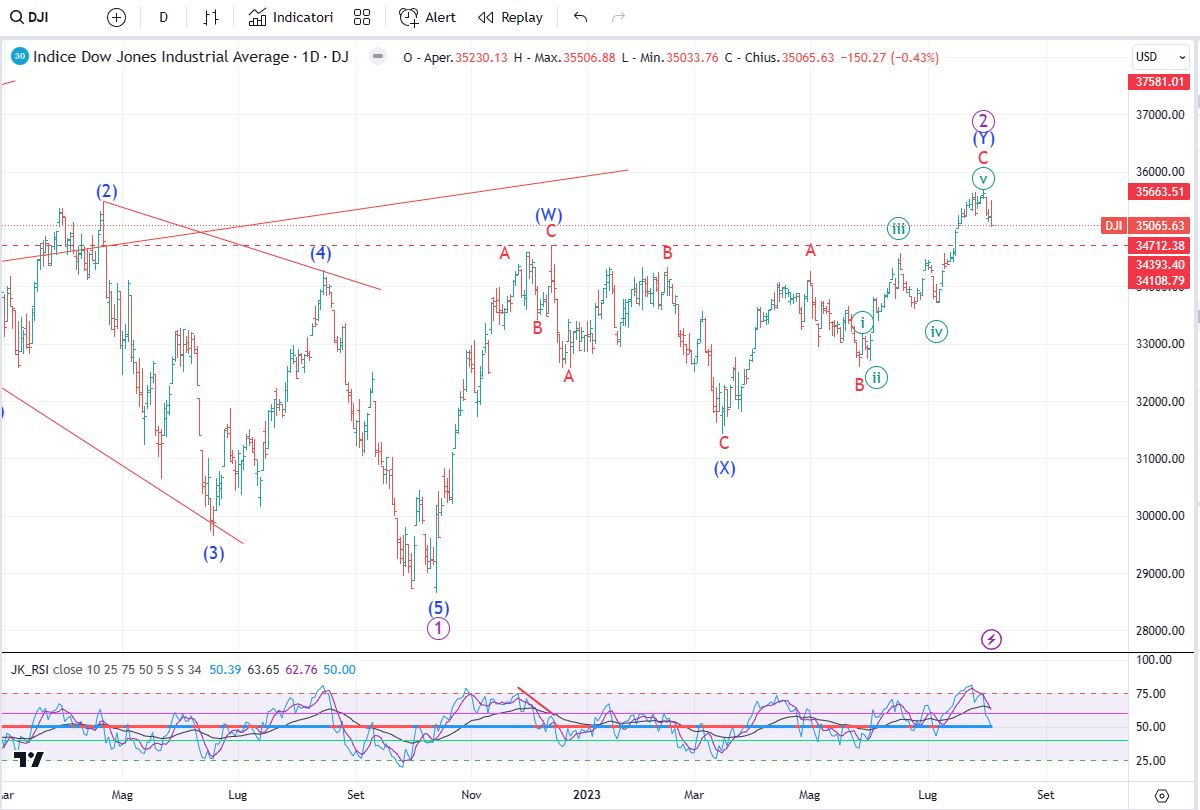Select the blue (4) wave label

(320, 253)
